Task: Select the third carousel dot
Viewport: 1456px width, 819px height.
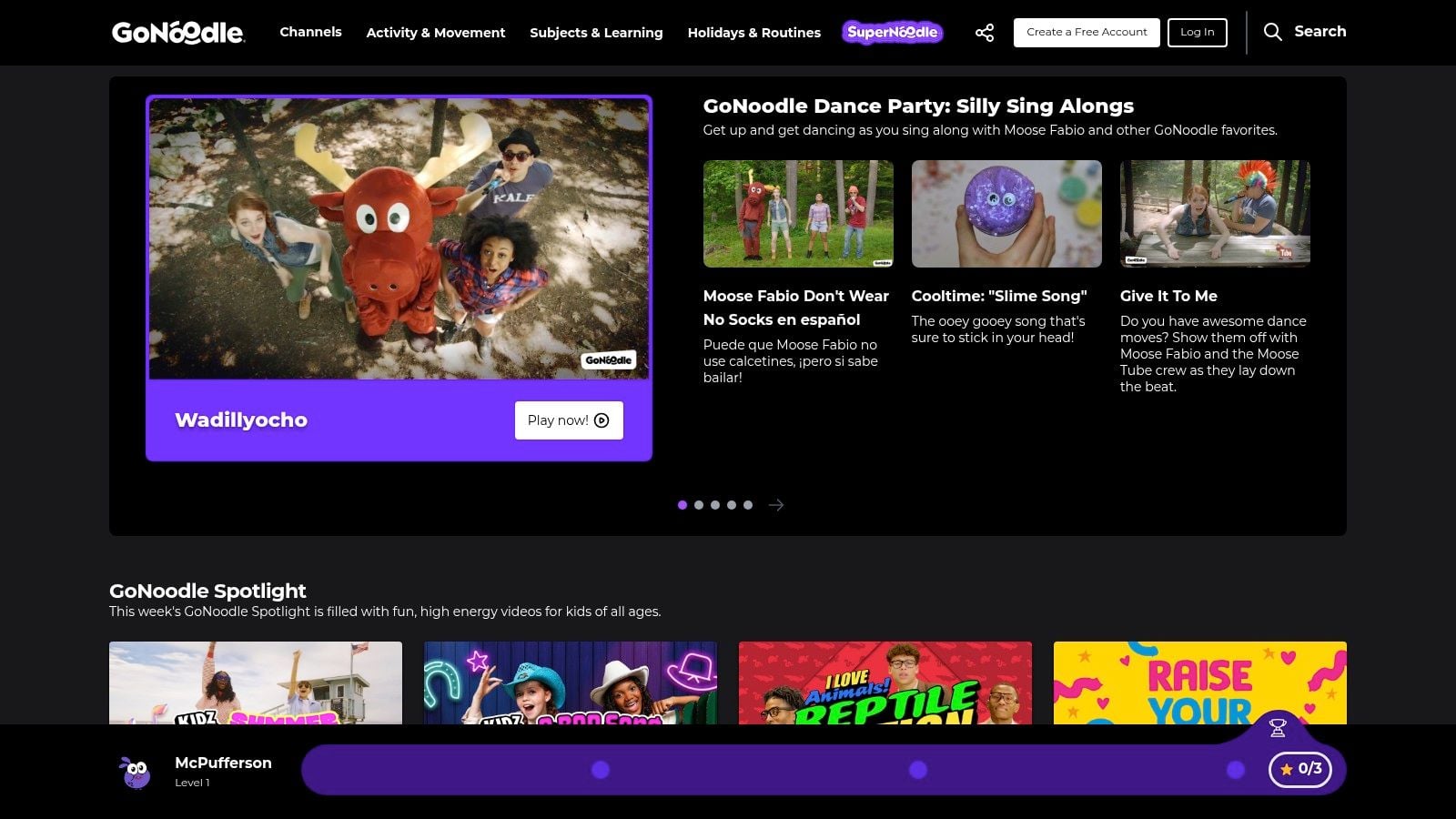Action: coord(715,505)
